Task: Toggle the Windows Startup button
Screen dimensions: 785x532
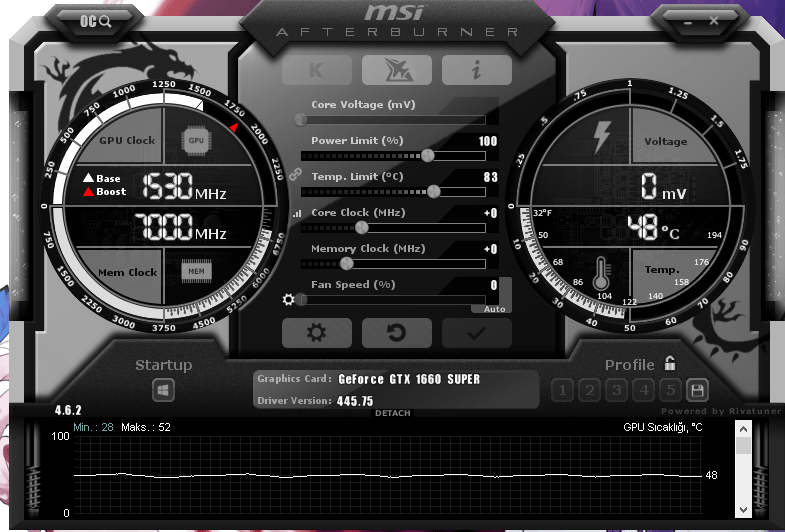Action: (164, 390)
